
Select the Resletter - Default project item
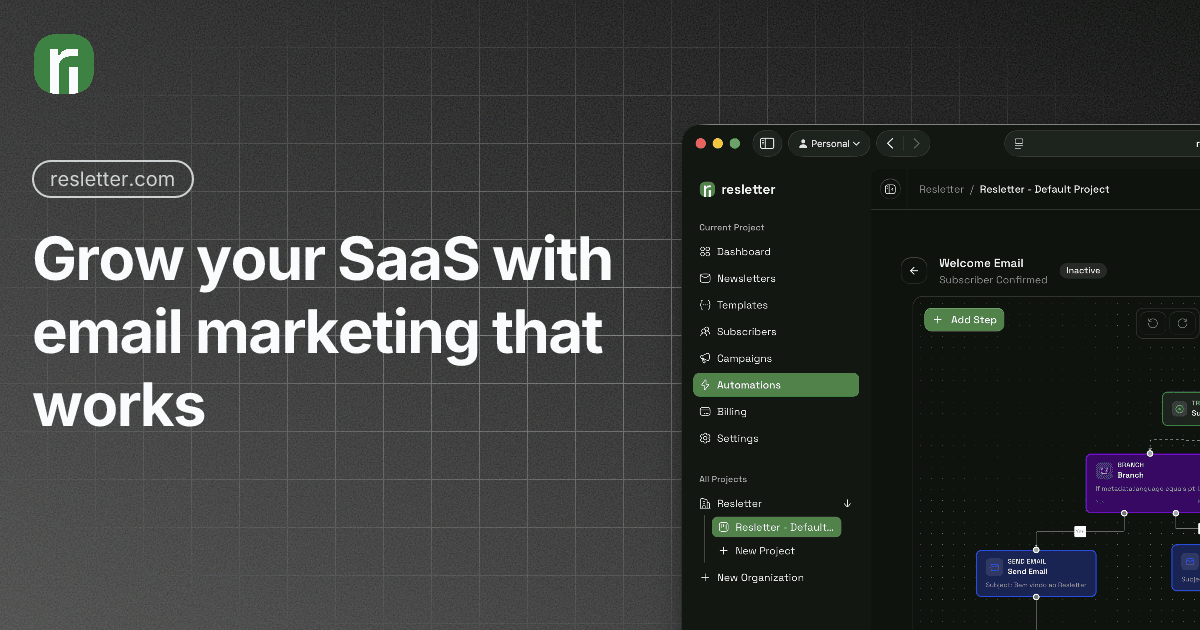click(x=777, y=527)
